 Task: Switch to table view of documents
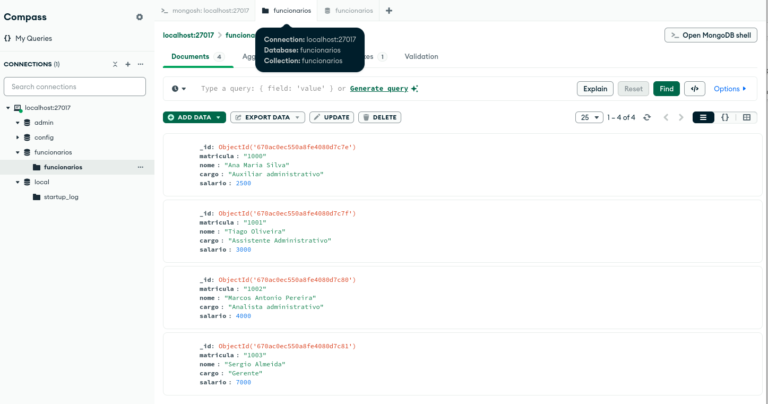(746, 117)
